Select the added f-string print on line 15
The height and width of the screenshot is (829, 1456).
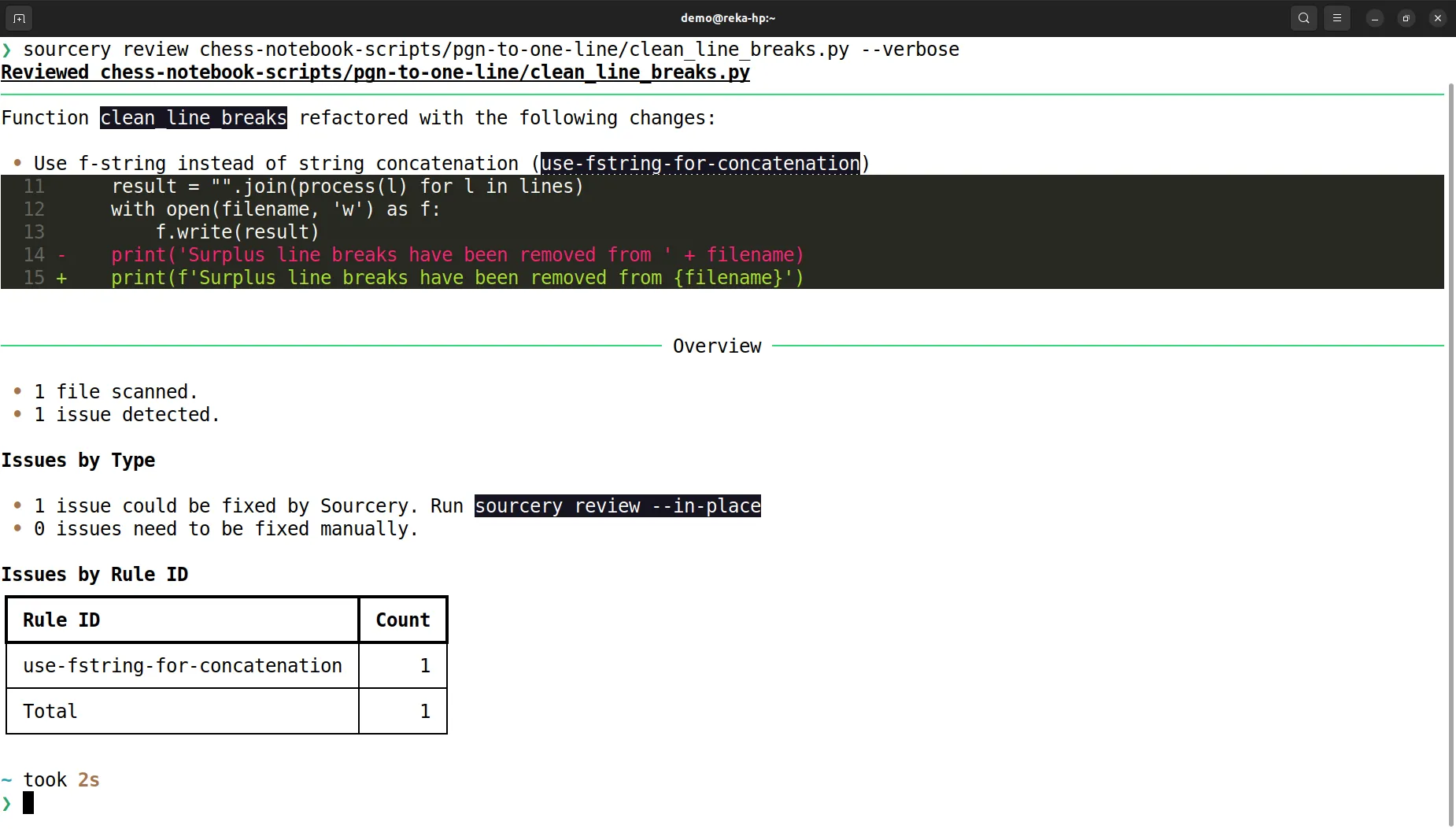click(x=455, y=277)
